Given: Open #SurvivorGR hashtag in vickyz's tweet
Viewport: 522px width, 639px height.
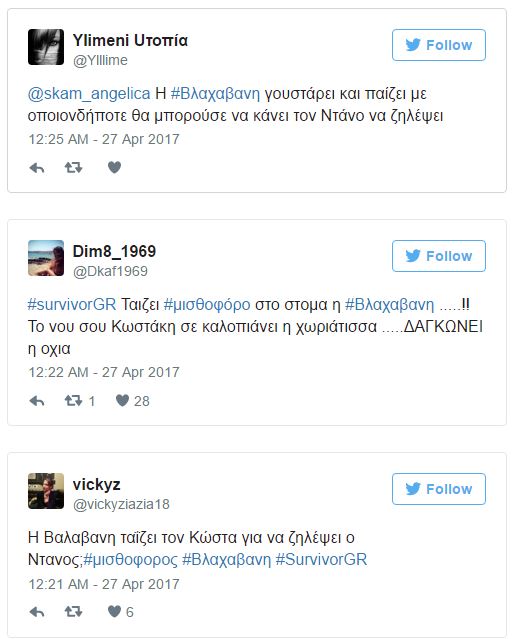Looking at the screenshot, I should [322, 560].
